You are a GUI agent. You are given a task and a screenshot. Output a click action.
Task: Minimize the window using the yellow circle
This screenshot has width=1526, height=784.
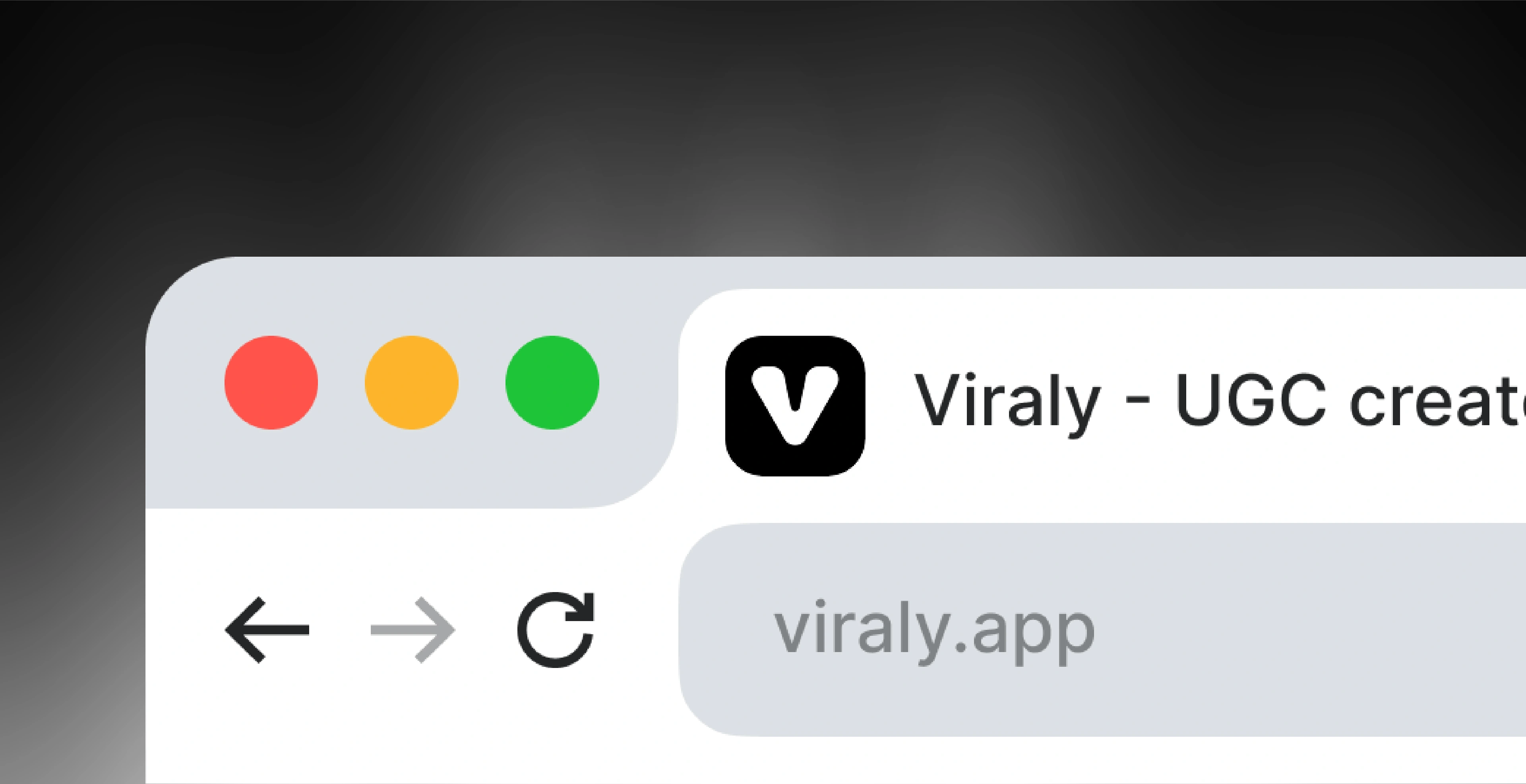tap(412, 383)
